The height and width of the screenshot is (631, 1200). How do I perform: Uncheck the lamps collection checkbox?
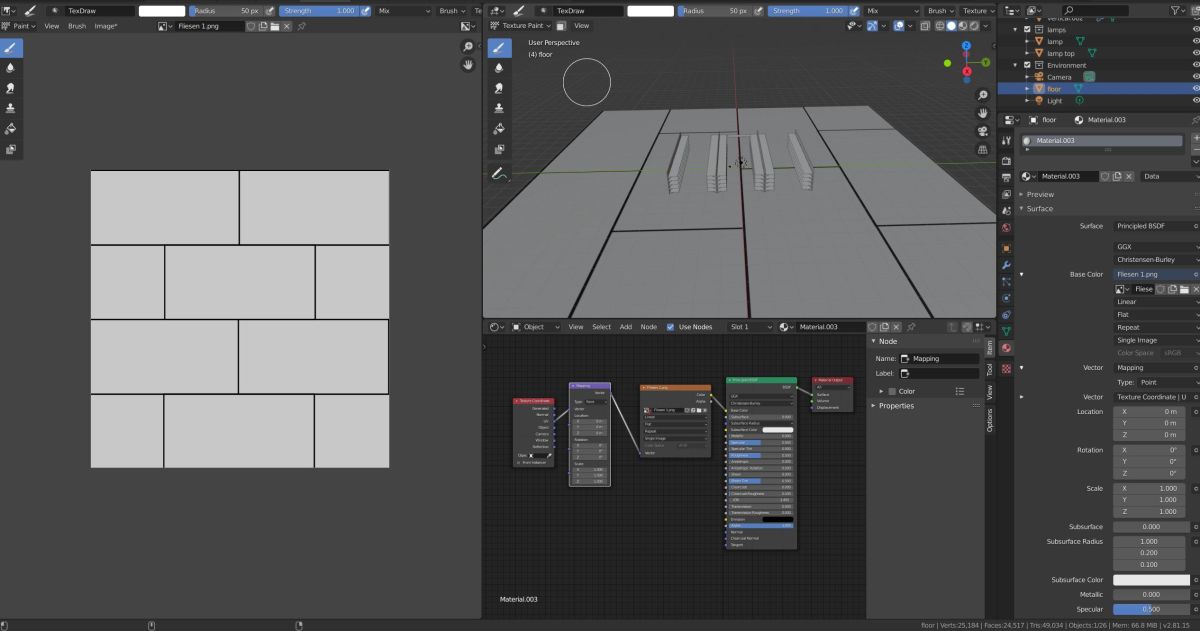(1027, 30)
